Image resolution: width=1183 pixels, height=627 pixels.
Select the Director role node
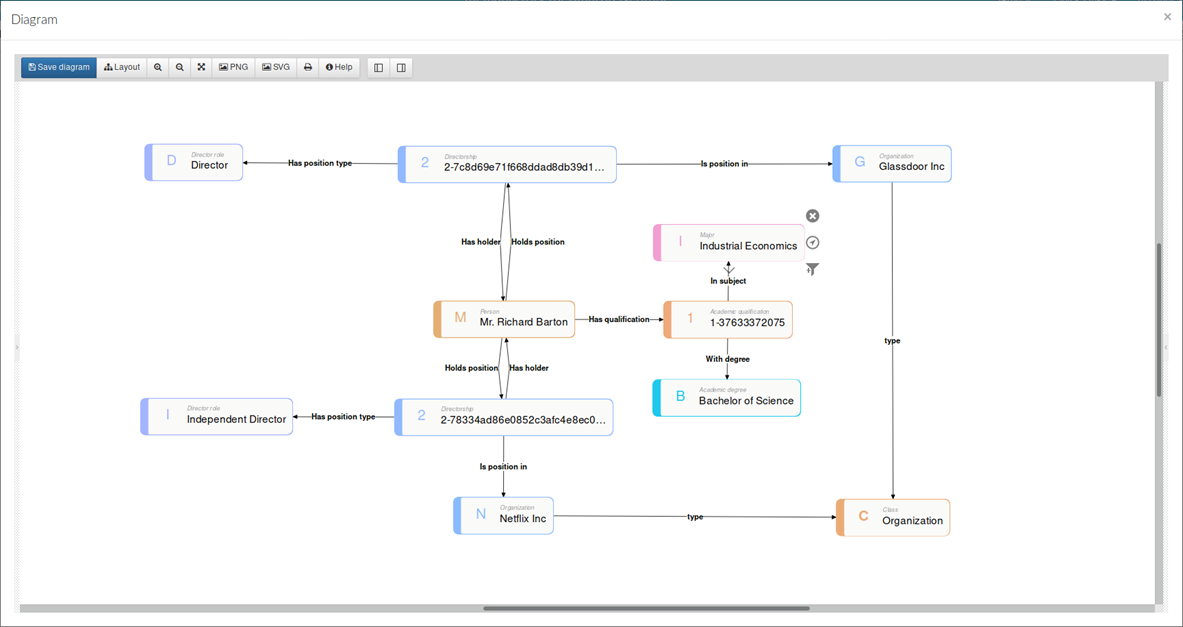point(194,162)
